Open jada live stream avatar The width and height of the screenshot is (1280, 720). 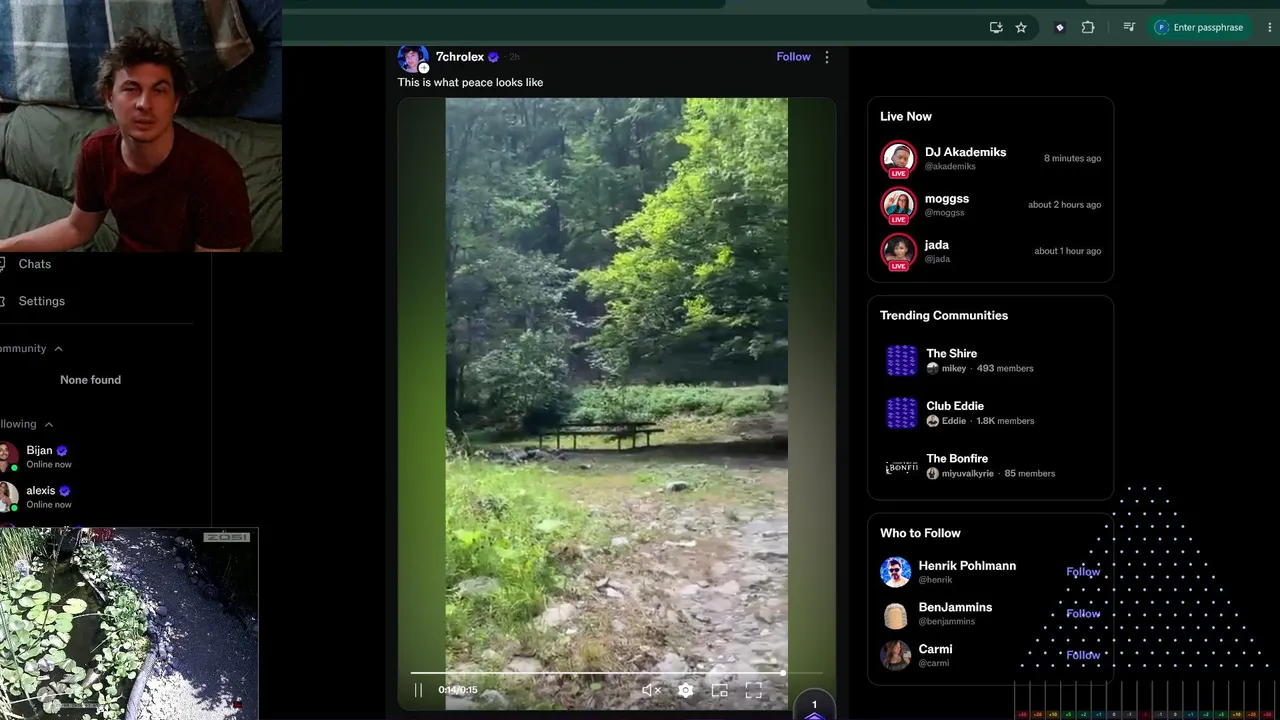point(898,251)
